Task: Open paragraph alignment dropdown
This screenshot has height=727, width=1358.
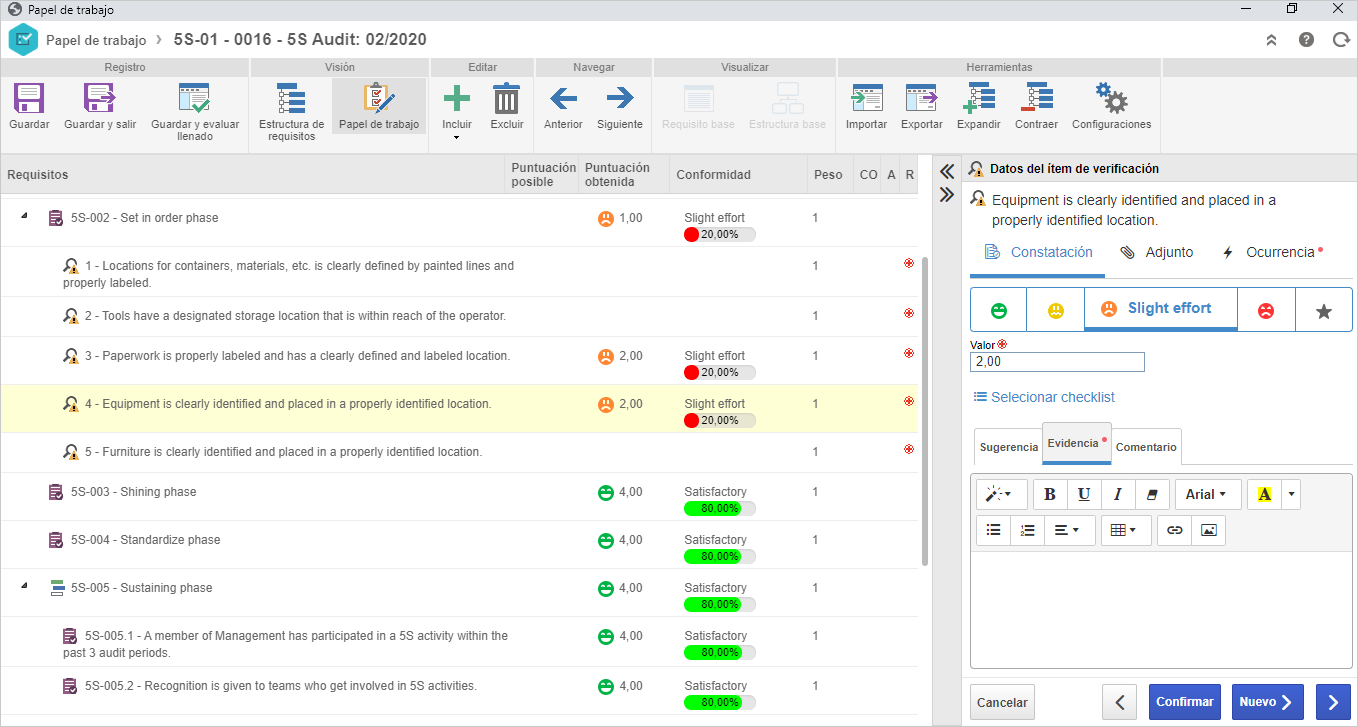Action: [x=1069, y=530]
